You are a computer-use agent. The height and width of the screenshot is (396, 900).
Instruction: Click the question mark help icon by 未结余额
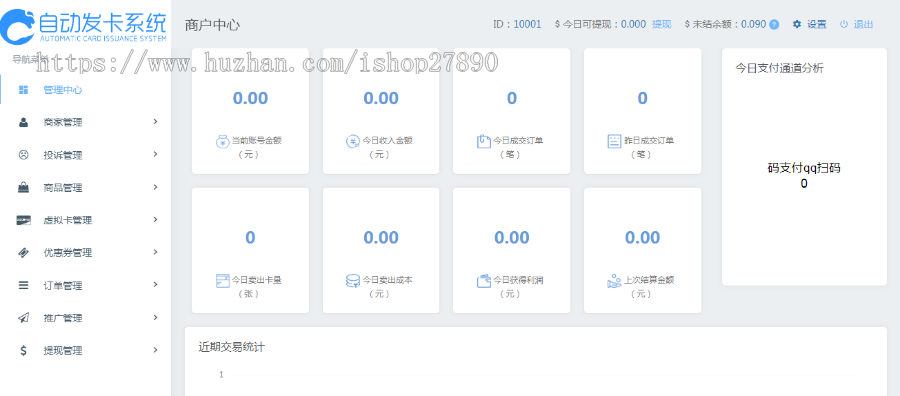point(774,25)
